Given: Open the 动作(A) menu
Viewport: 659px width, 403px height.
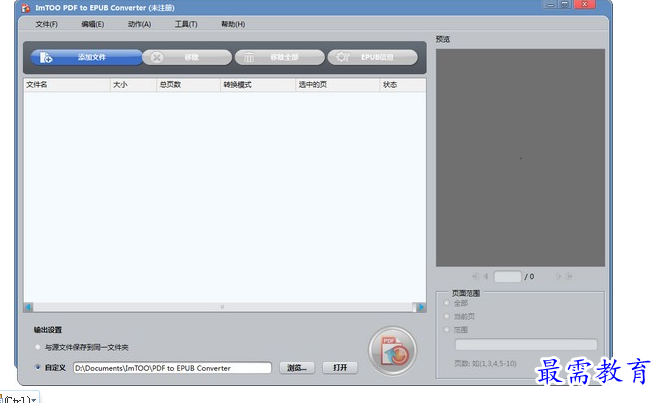Looking at the screenshot, I should 139,24.
